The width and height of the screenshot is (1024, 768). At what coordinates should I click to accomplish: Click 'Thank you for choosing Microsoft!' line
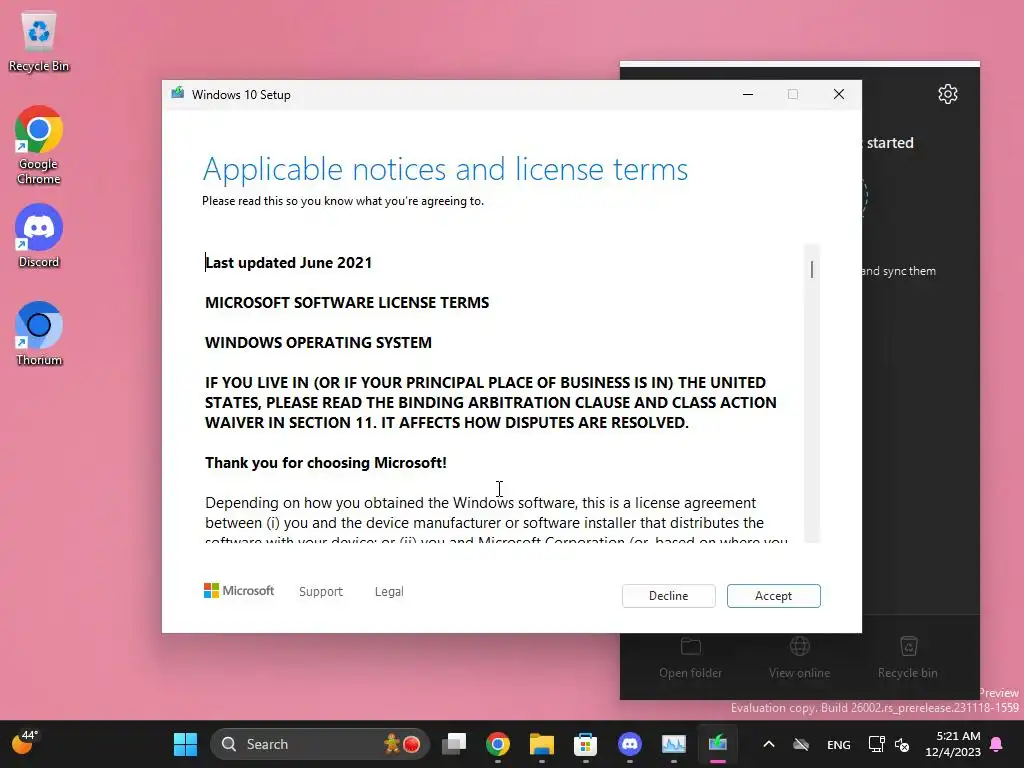click(326, 462)
